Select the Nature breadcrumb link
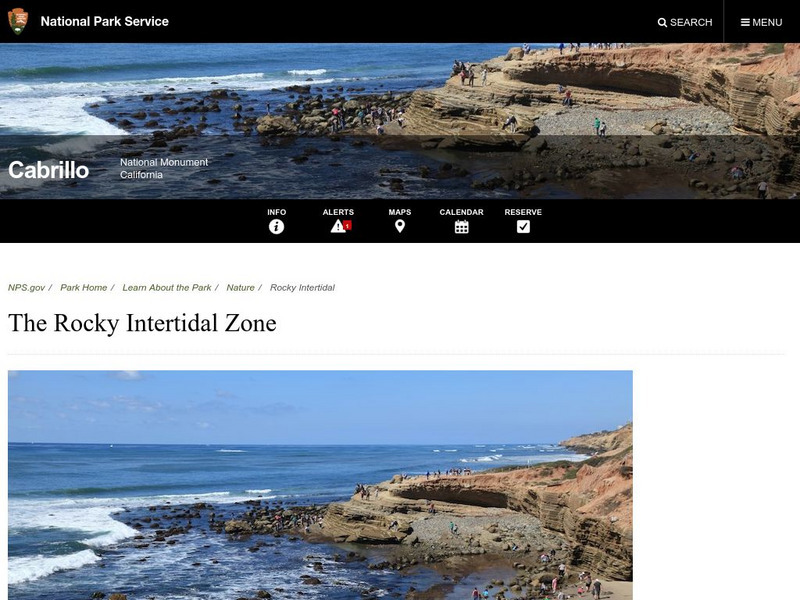Image resolution: width=800 pixels, height=600 pixels. [x=240, y=288]
